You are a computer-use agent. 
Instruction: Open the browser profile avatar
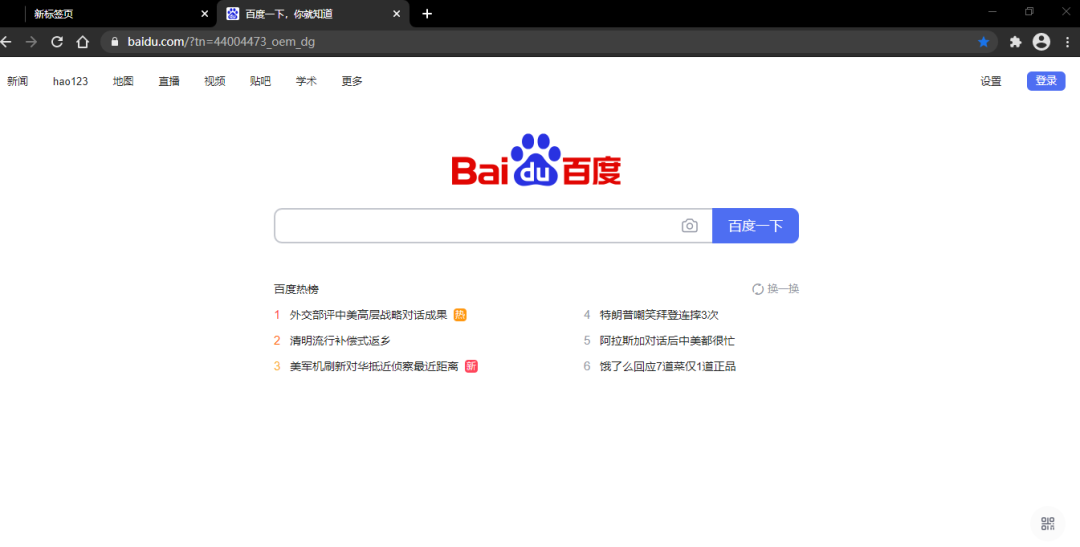click(1041, 42)
